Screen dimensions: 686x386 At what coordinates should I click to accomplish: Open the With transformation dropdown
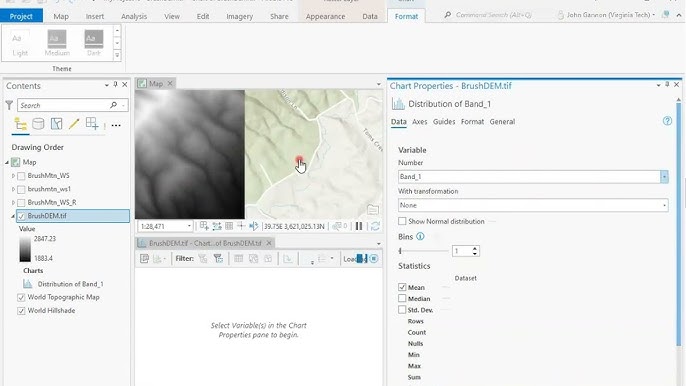click(533, 205)
